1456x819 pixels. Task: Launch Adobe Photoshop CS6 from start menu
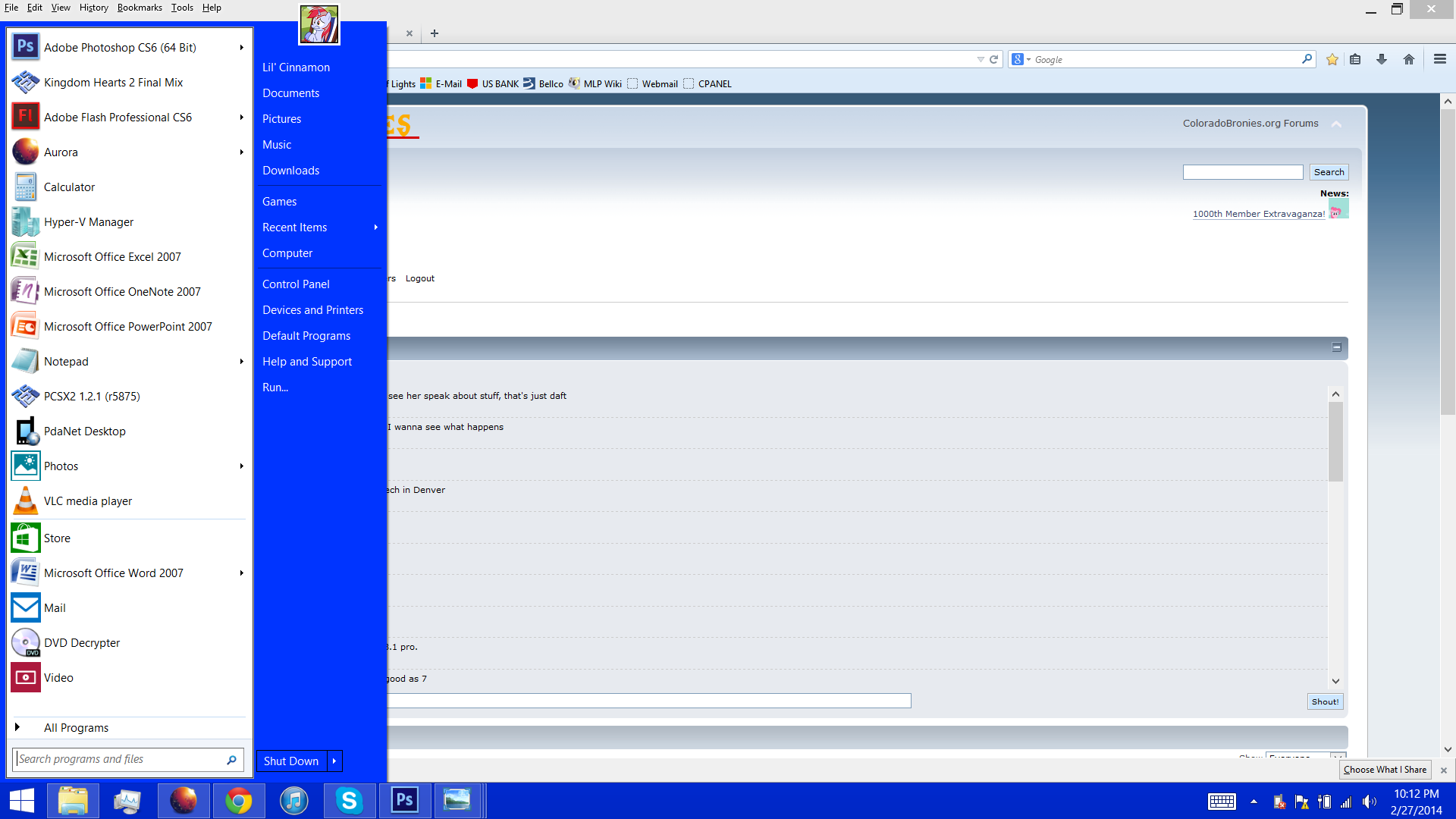tap(120, 48)
